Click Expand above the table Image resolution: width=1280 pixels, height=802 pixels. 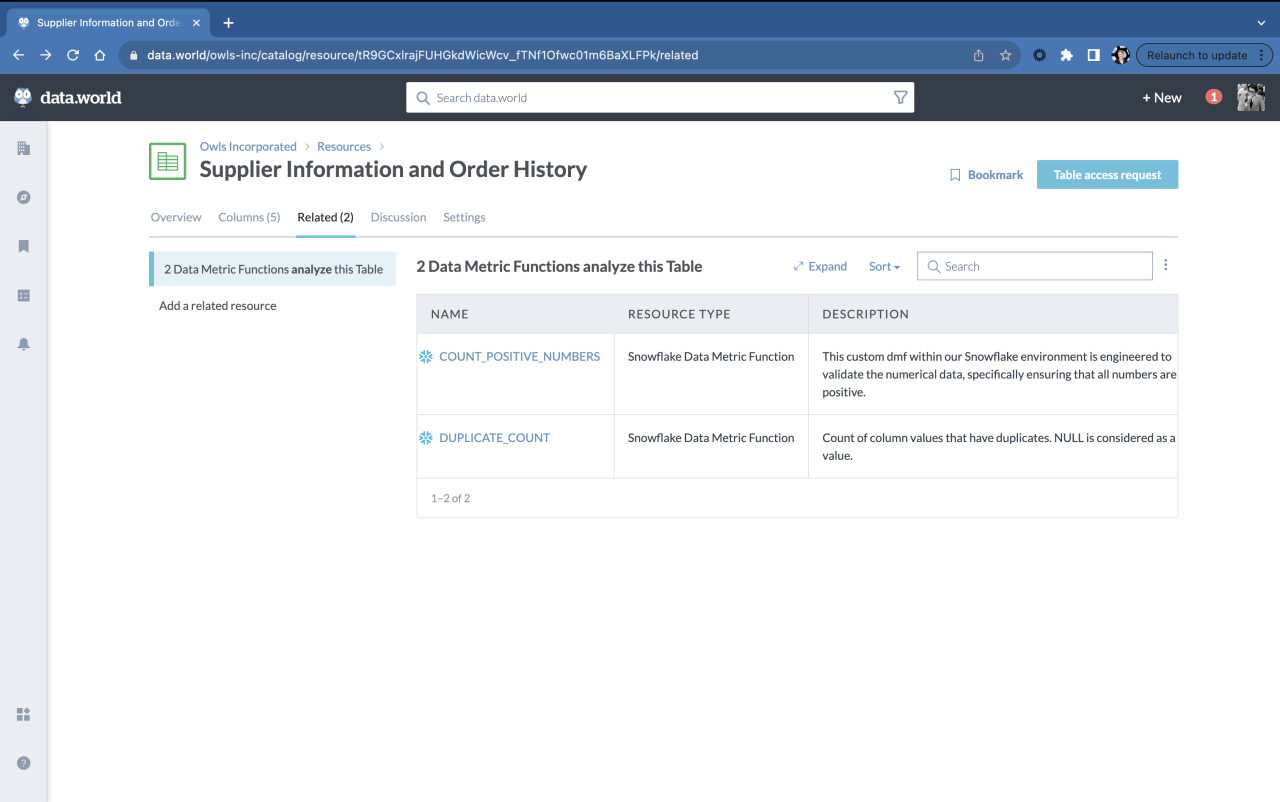coord(820,266)
